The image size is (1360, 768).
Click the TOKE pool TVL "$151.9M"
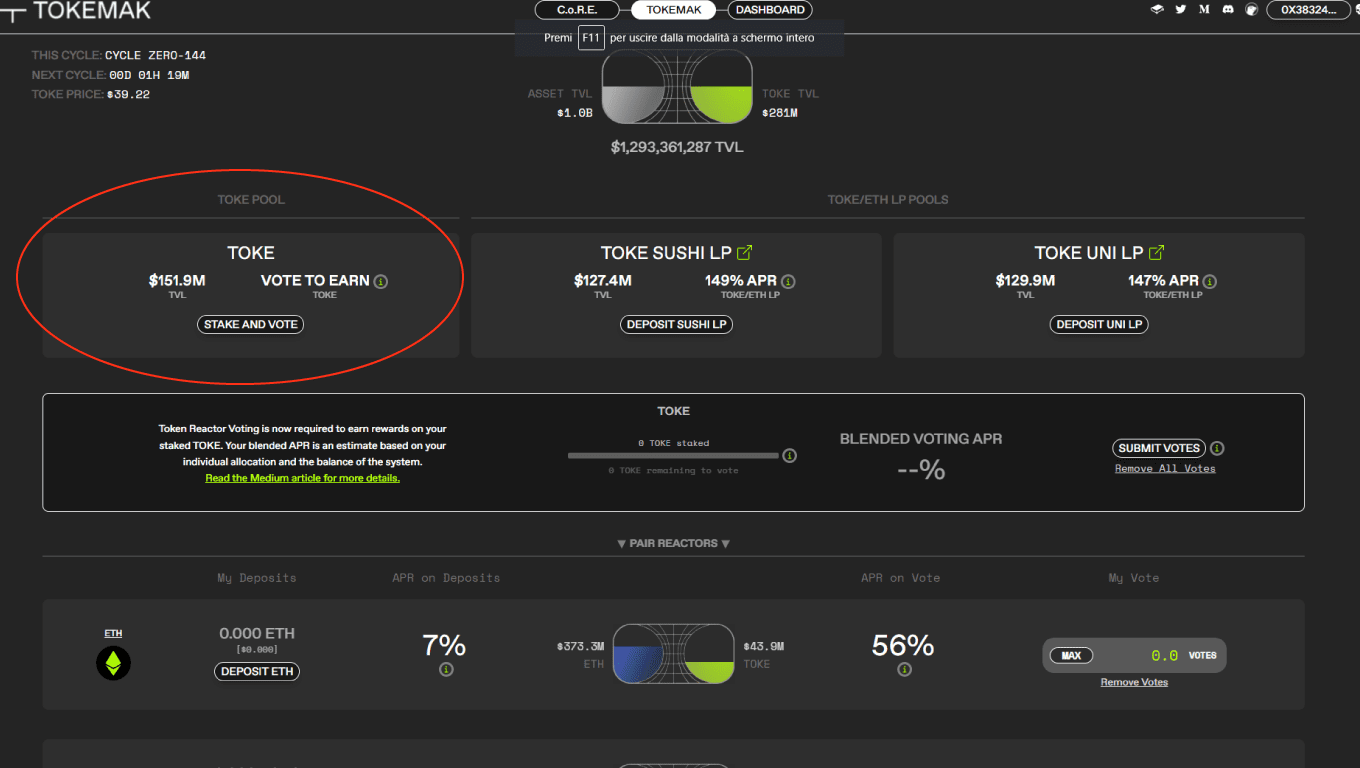177,281
